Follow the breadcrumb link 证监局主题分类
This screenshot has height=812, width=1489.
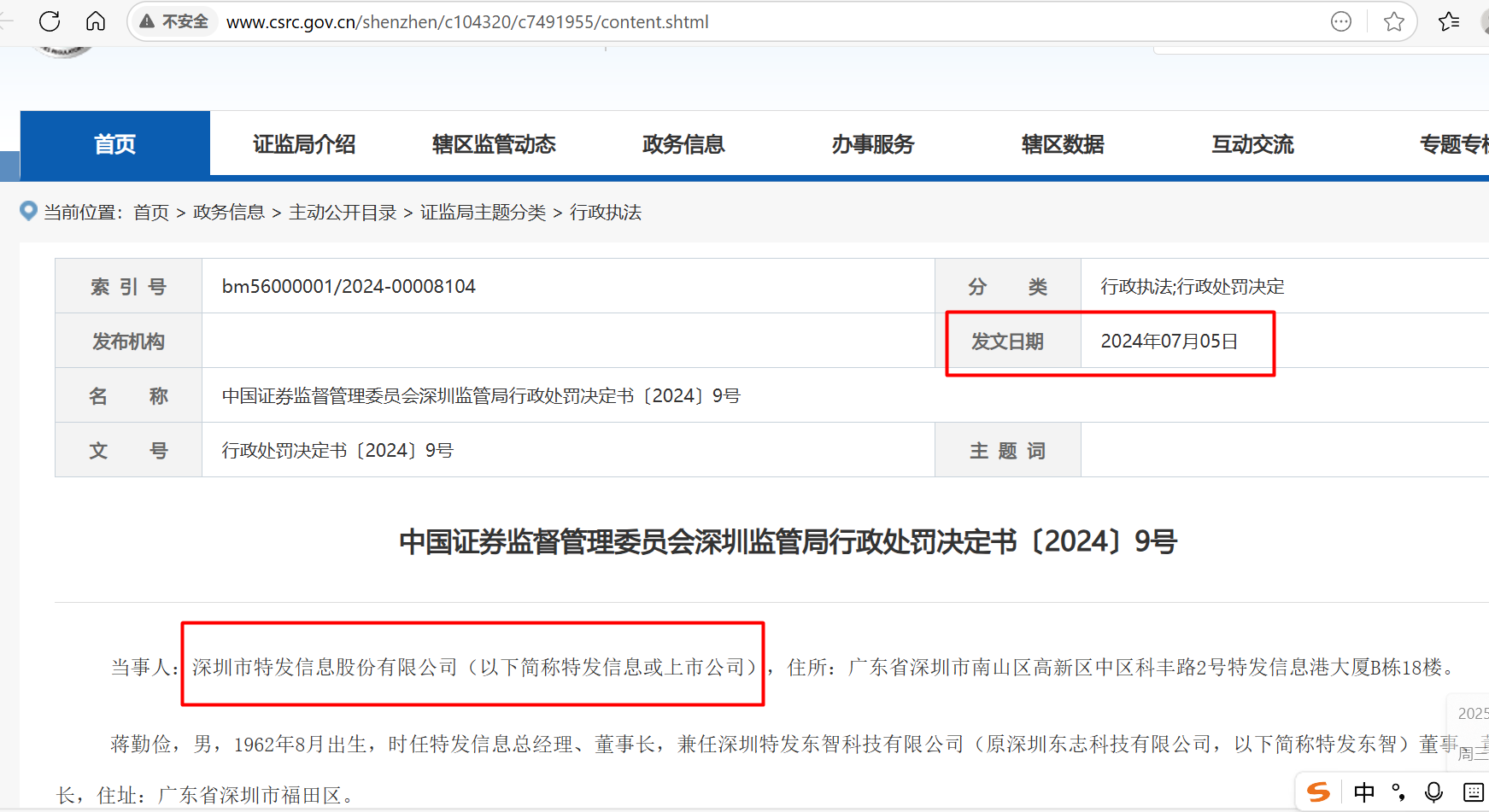click(x=483, y=212)
